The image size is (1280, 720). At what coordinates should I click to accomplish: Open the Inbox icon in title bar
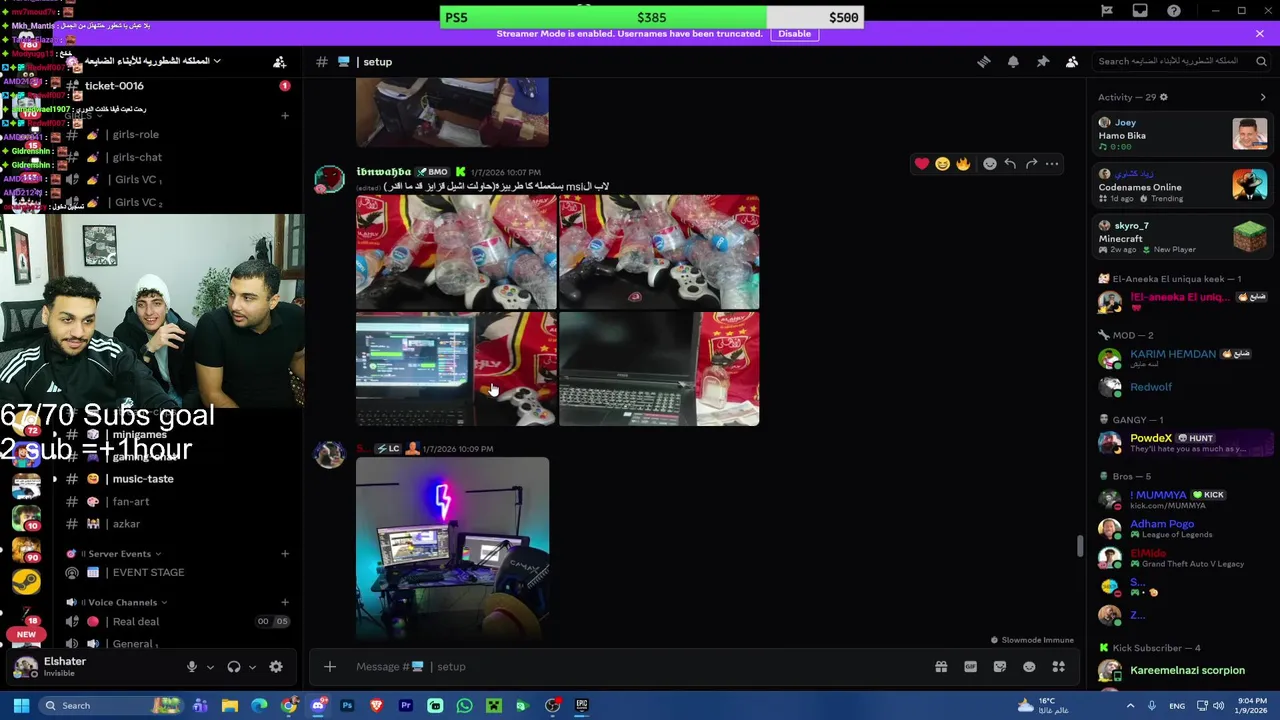(x=1140, y=11)
